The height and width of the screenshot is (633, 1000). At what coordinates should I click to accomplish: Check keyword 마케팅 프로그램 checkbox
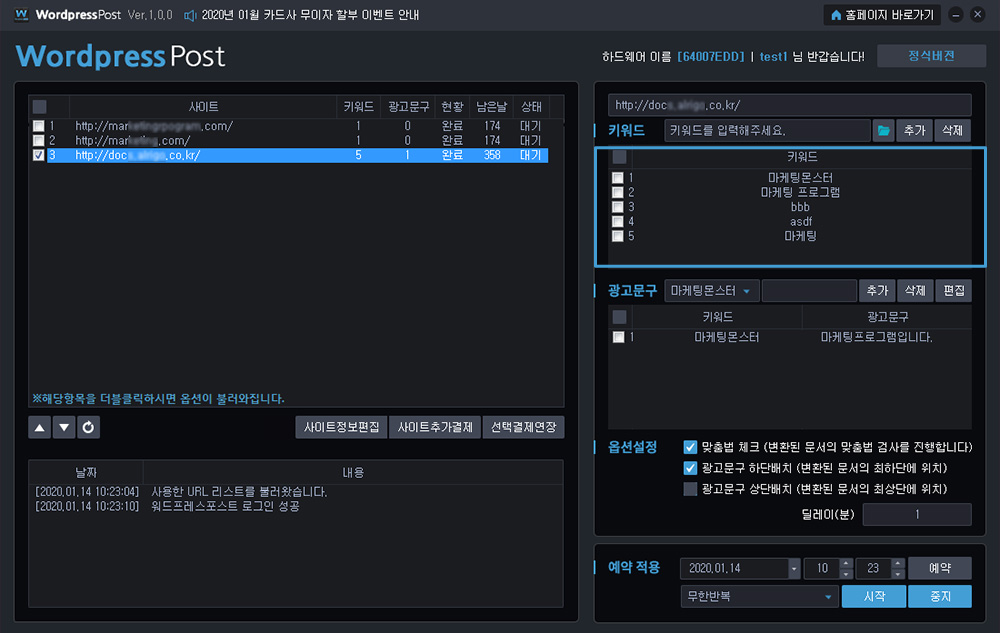(x=617, y=193)
